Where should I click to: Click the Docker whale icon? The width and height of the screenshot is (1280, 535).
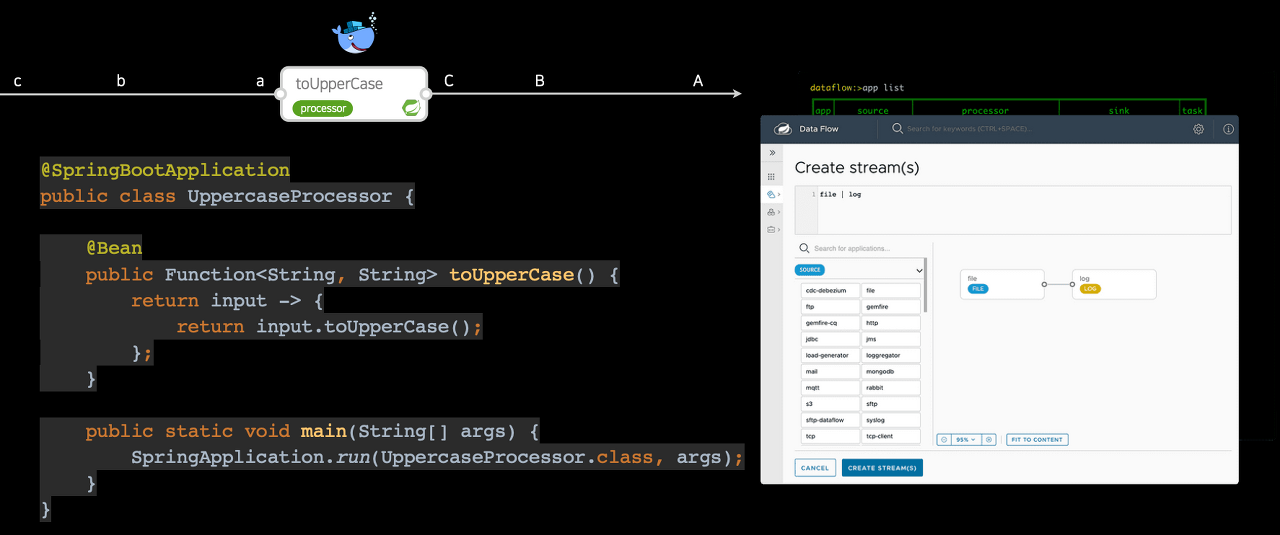point(355,35)
